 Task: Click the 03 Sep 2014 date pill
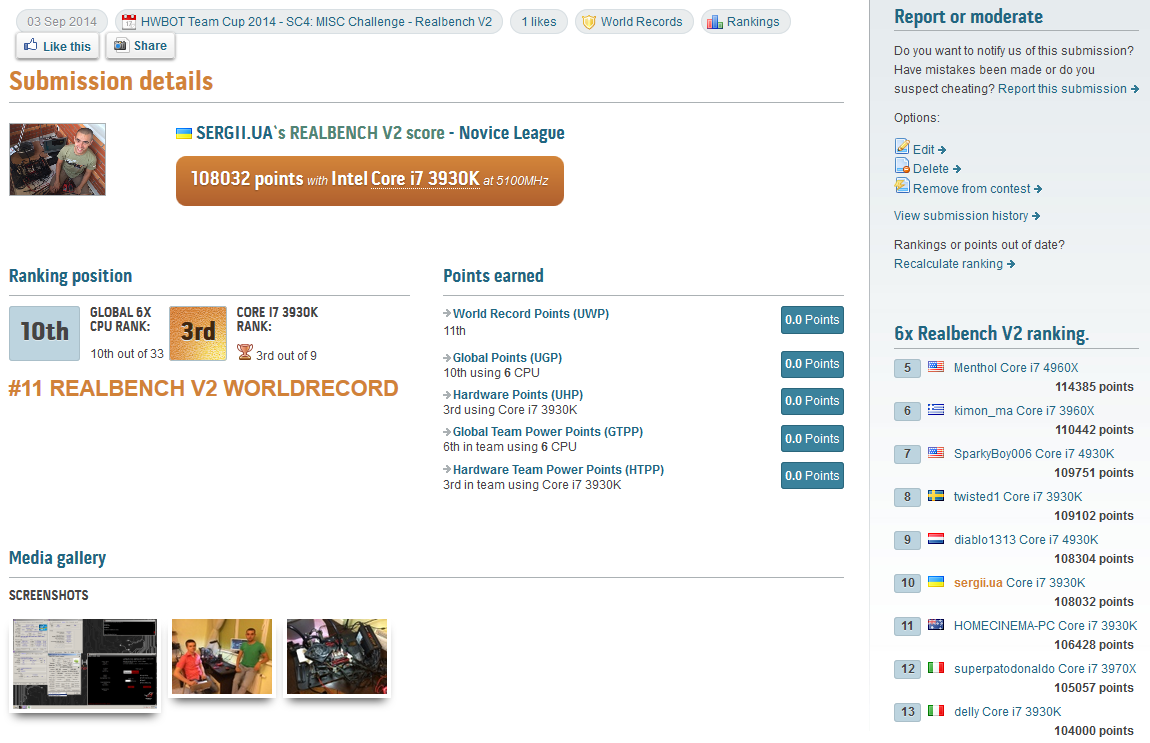coord(62,22)
